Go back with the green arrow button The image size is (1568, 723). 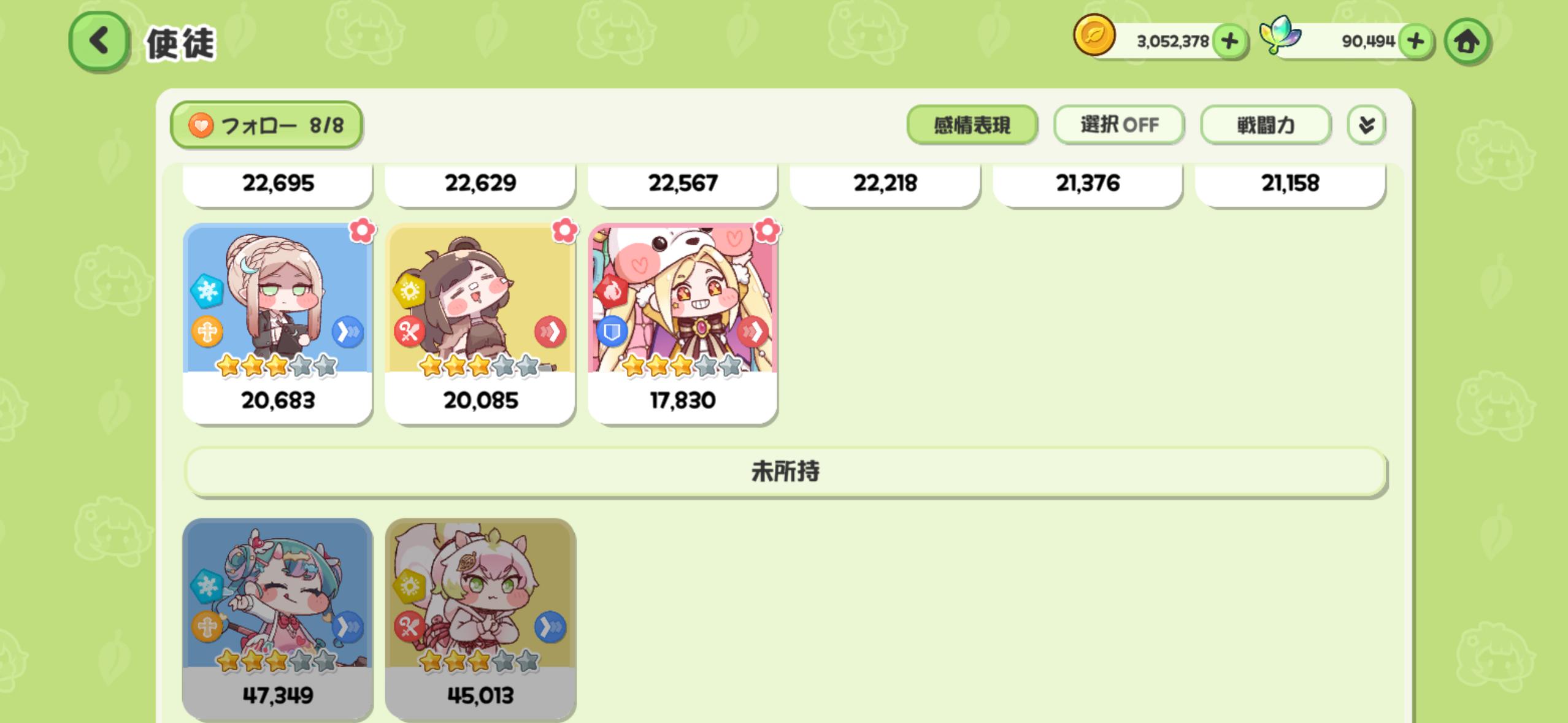[x=99, y=42]
